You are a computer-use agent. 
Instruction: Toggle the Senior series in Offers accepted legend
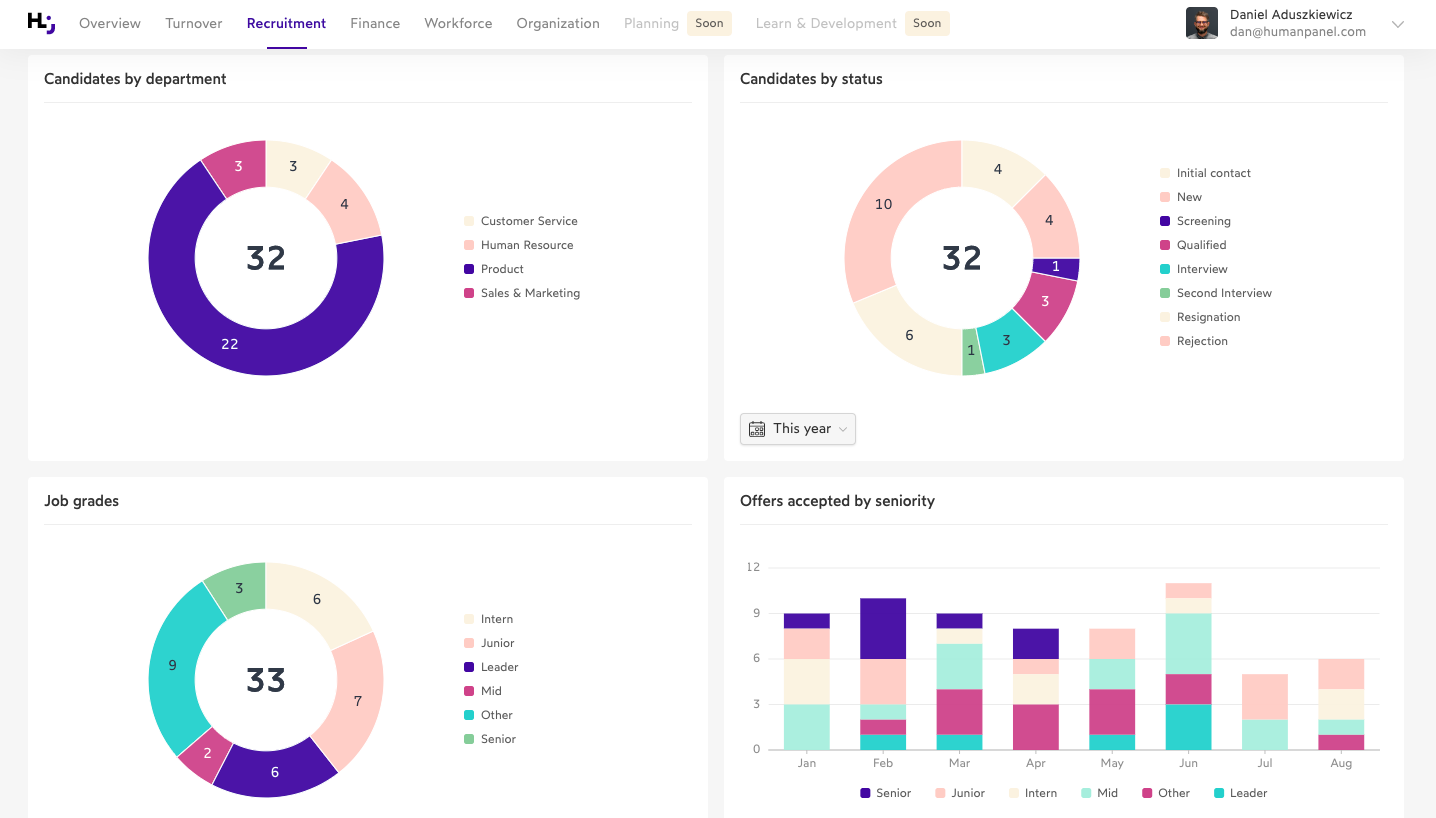(x=886, y=793)
